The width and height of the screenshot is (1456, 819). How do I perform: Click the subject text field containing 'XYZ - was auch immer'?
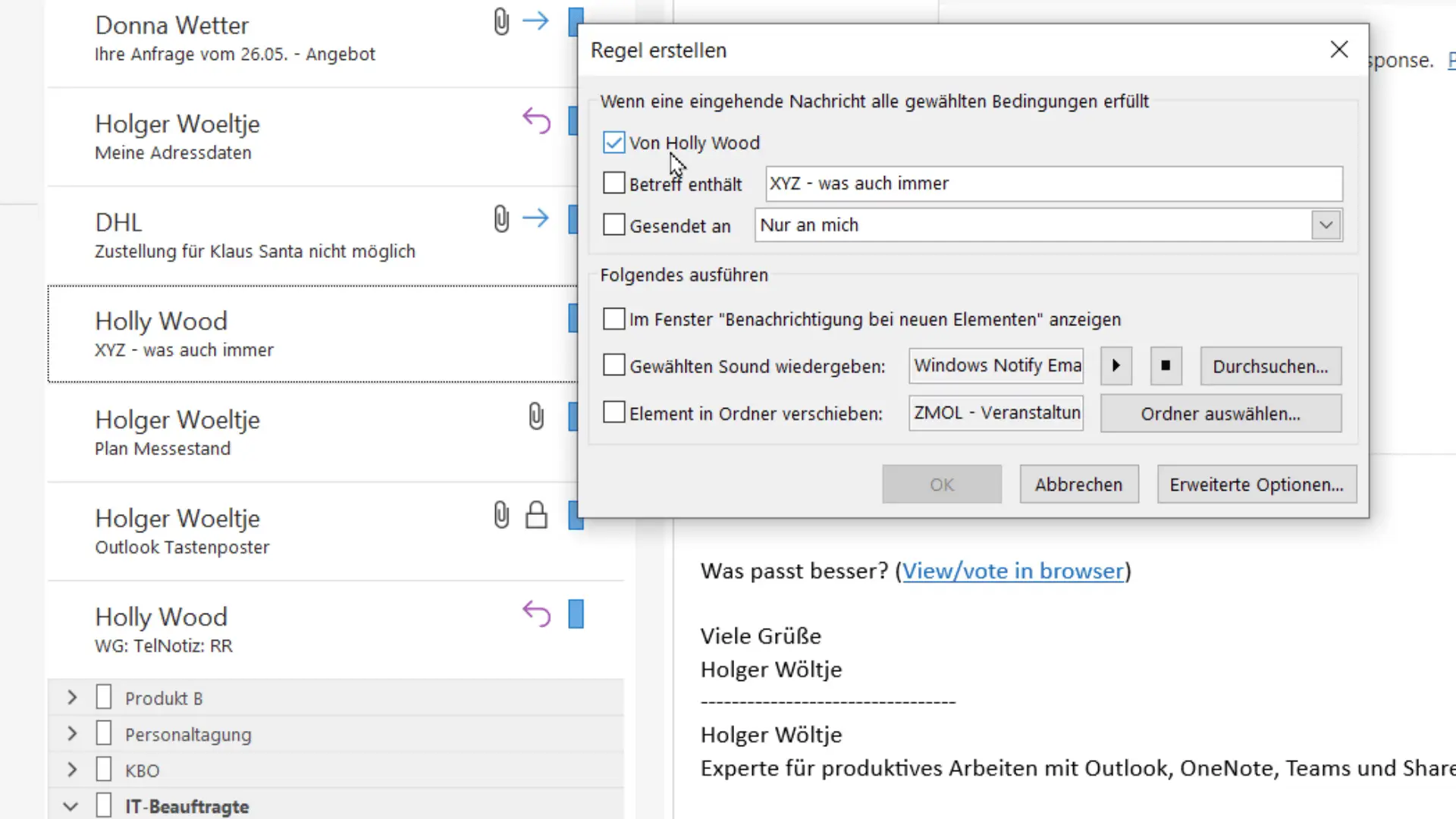[1053, 184]
